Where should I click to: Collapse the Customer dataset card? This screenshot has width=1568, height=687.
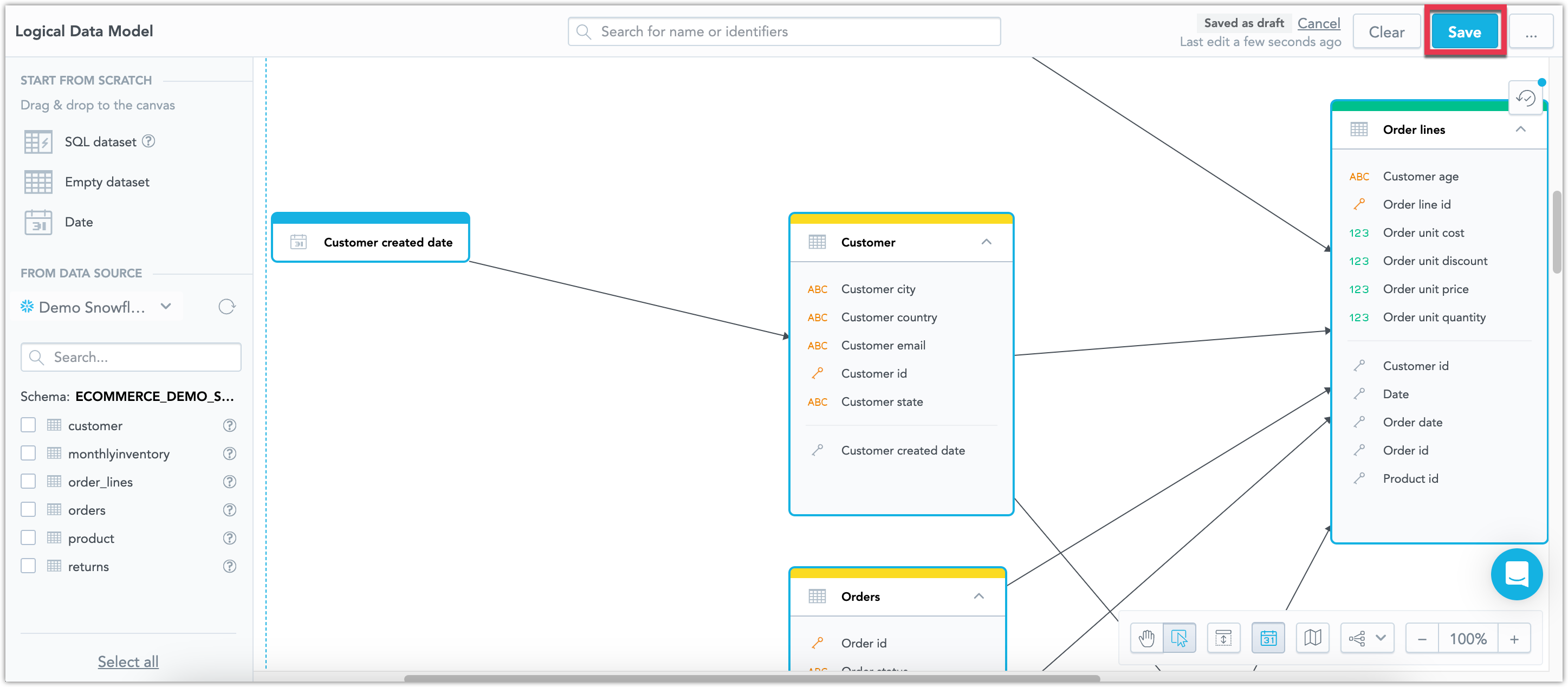click(986, 242)
